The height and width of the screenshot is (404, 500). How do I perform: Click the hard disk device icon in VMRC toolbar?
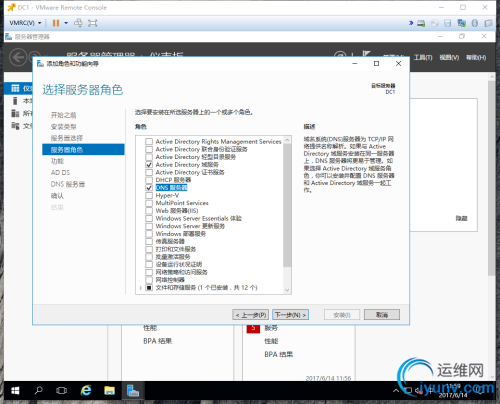tap(421, 23)
